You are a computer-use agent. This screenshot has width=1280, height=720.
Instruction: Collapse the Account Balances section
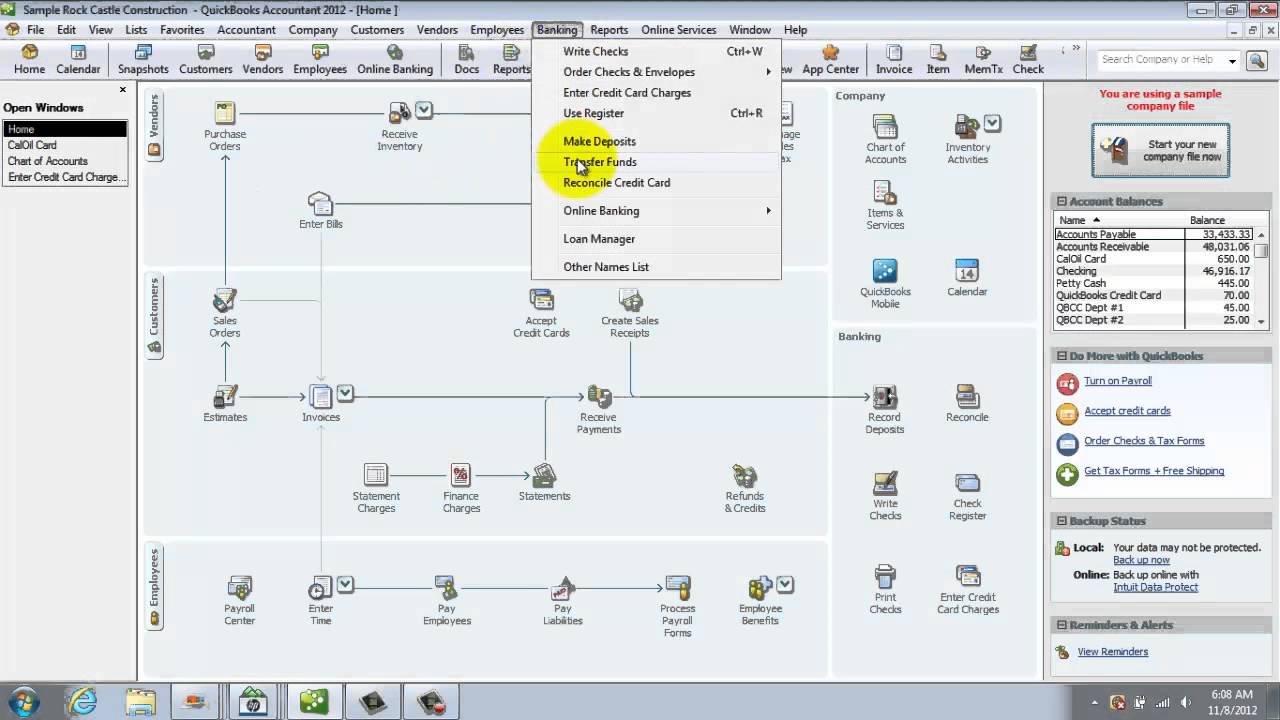point(1062,201)
